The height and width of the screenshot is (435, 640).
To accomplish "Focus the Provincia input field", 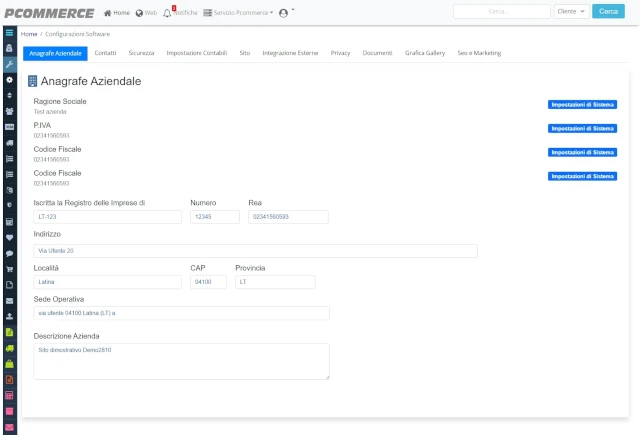I will pyautogui.click(x=275, y=282).
